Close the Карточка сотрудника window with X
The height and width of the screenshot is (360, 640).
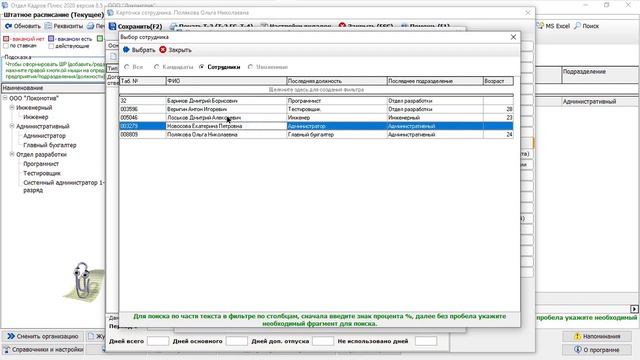coord(528,13)
